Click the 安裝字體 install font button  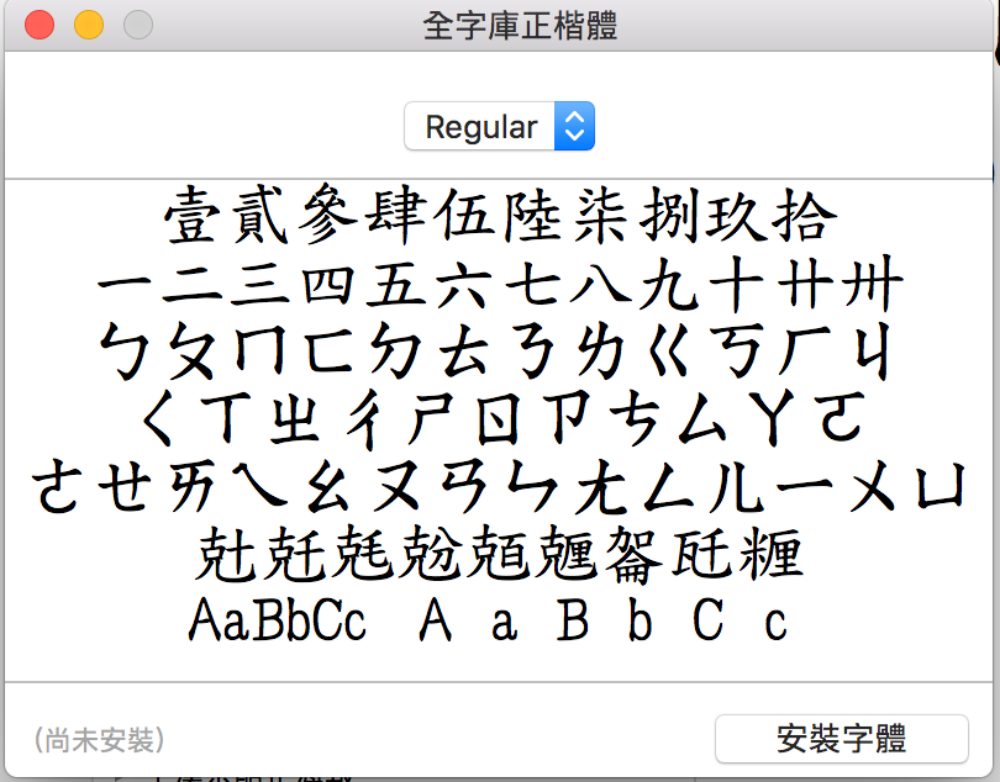coord(841,739)
